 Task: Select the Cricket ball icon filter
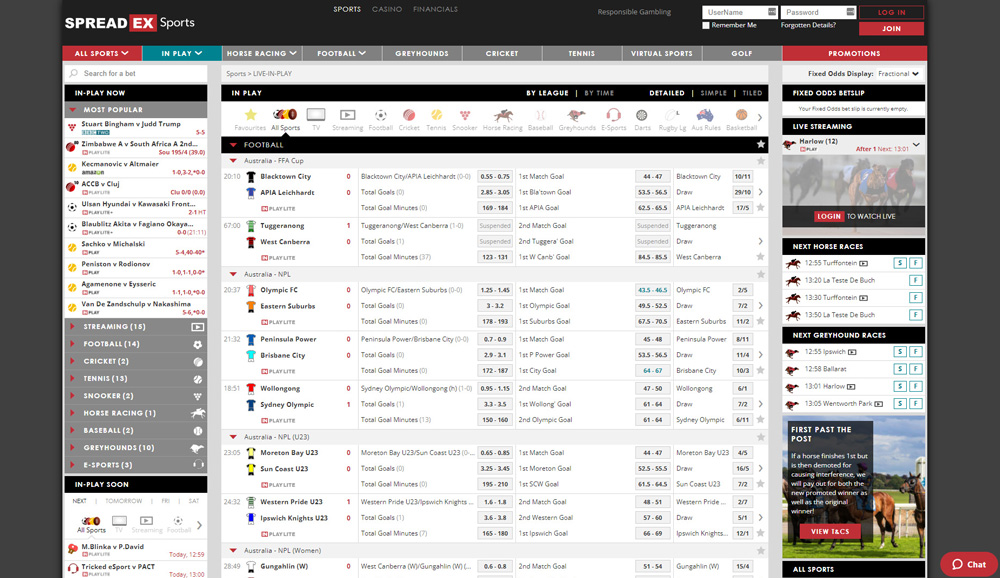coord(409,119)
